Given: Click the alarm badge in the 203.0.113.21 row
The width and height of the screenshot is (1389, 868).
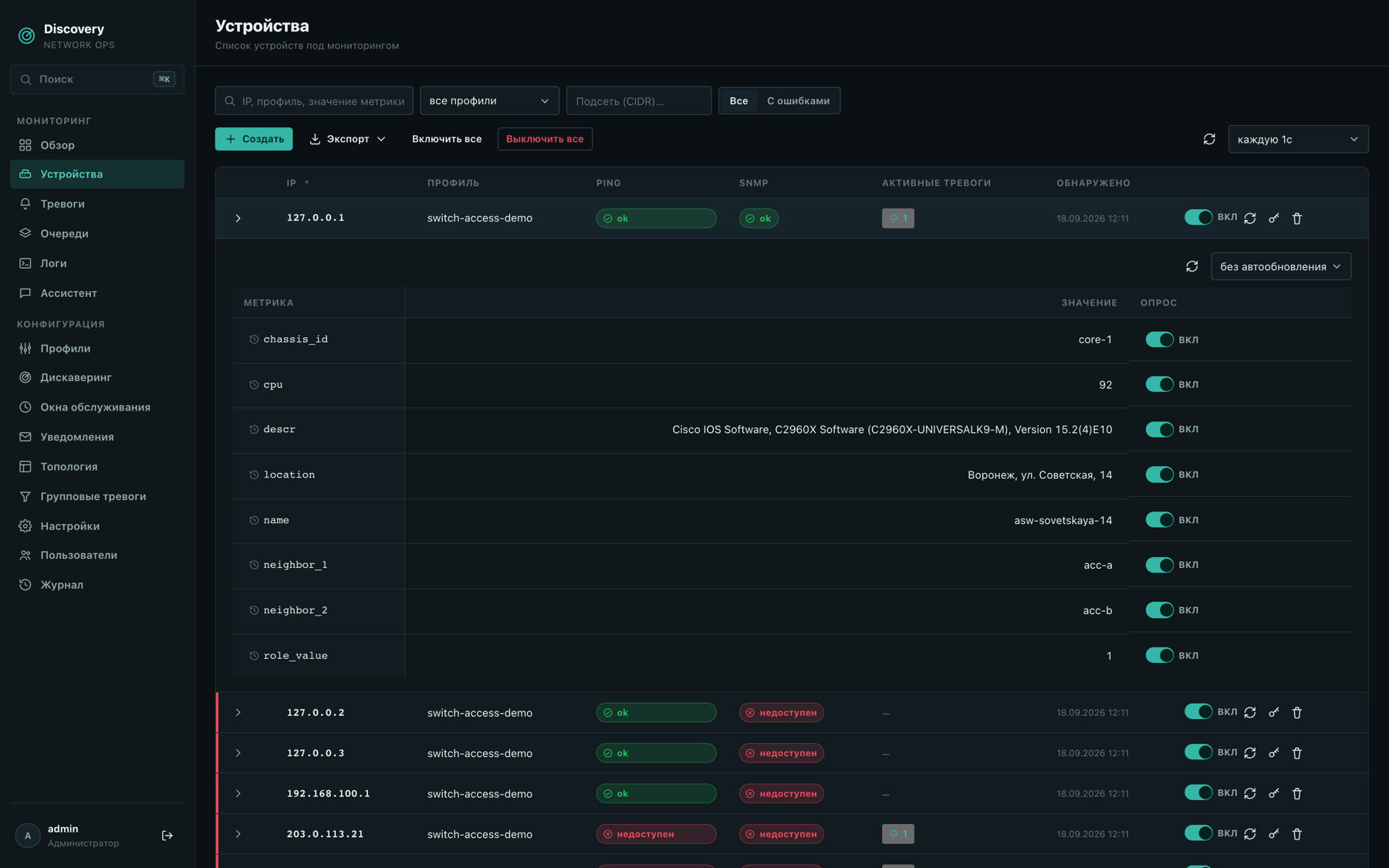Looking at the screenshot, I should 898,834.
